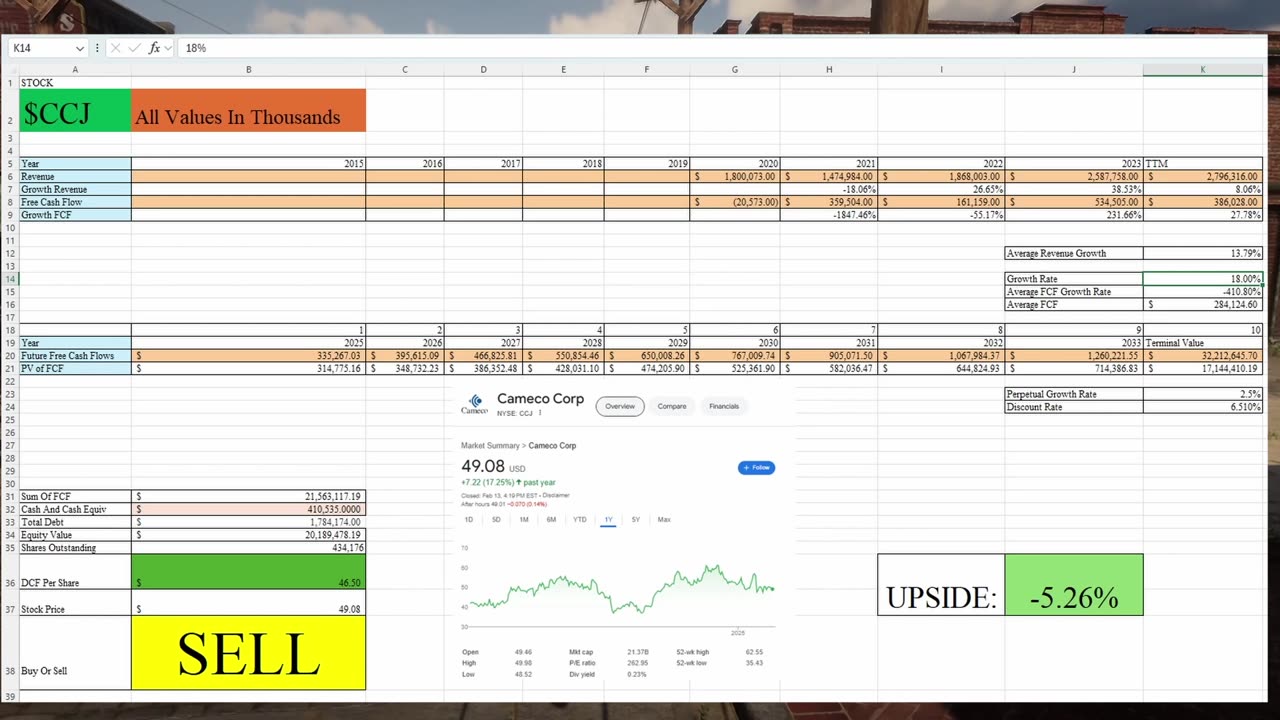The width and height of the screenshot is (1280, 720).
Task: Choose the 1Y chart range
Action: [x=608, y=520]
